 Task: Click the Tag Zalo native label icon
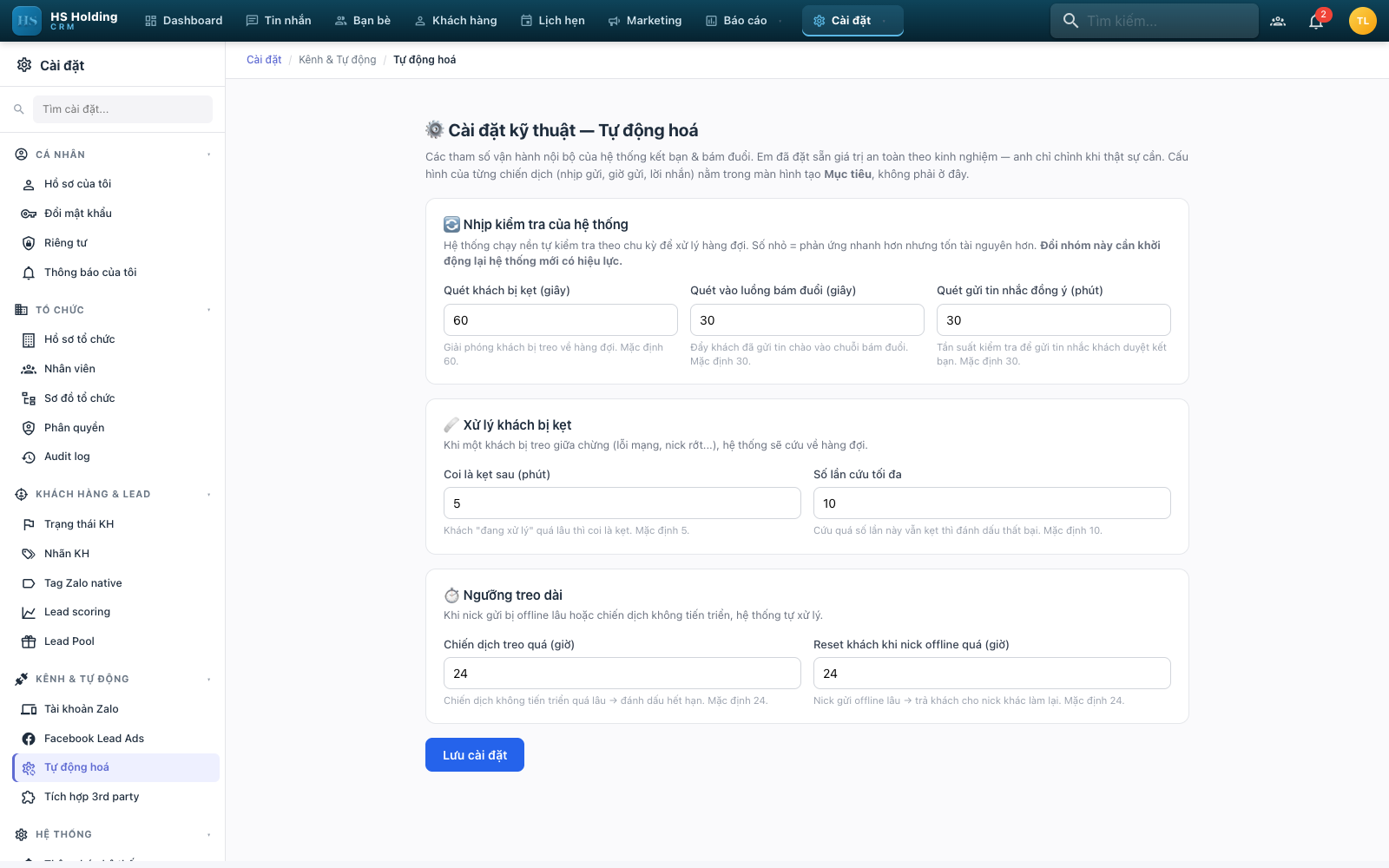click(x=29, y=583)
